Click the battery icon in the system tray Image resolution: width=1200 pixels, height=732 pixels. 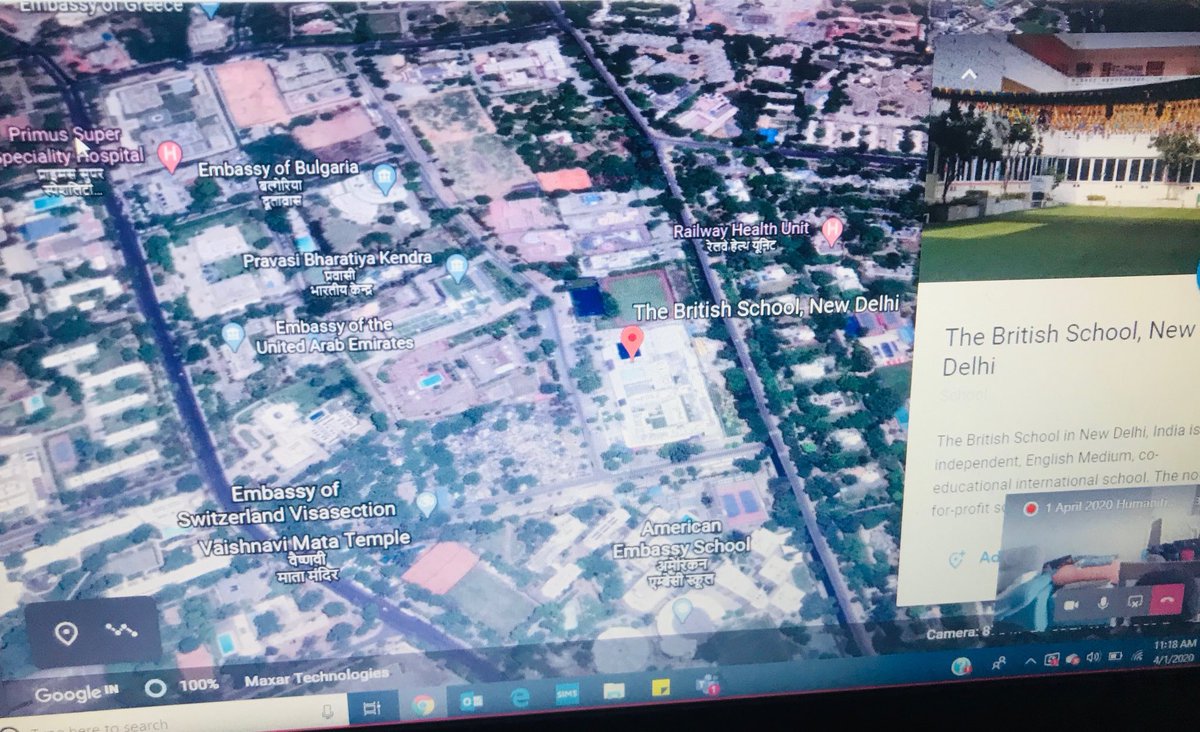(x=1115, y=656)
